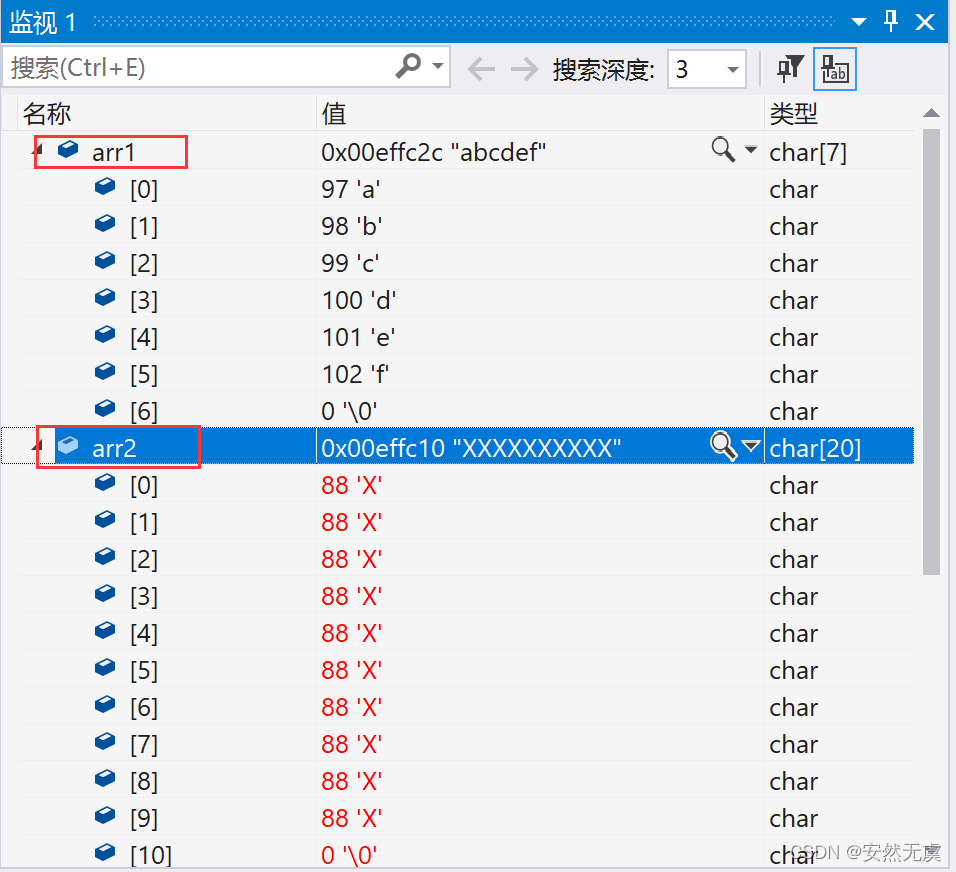This screenshot has height=872, width=956.
Task: Go to next search result arrow
Action: [x=524, y=68]
